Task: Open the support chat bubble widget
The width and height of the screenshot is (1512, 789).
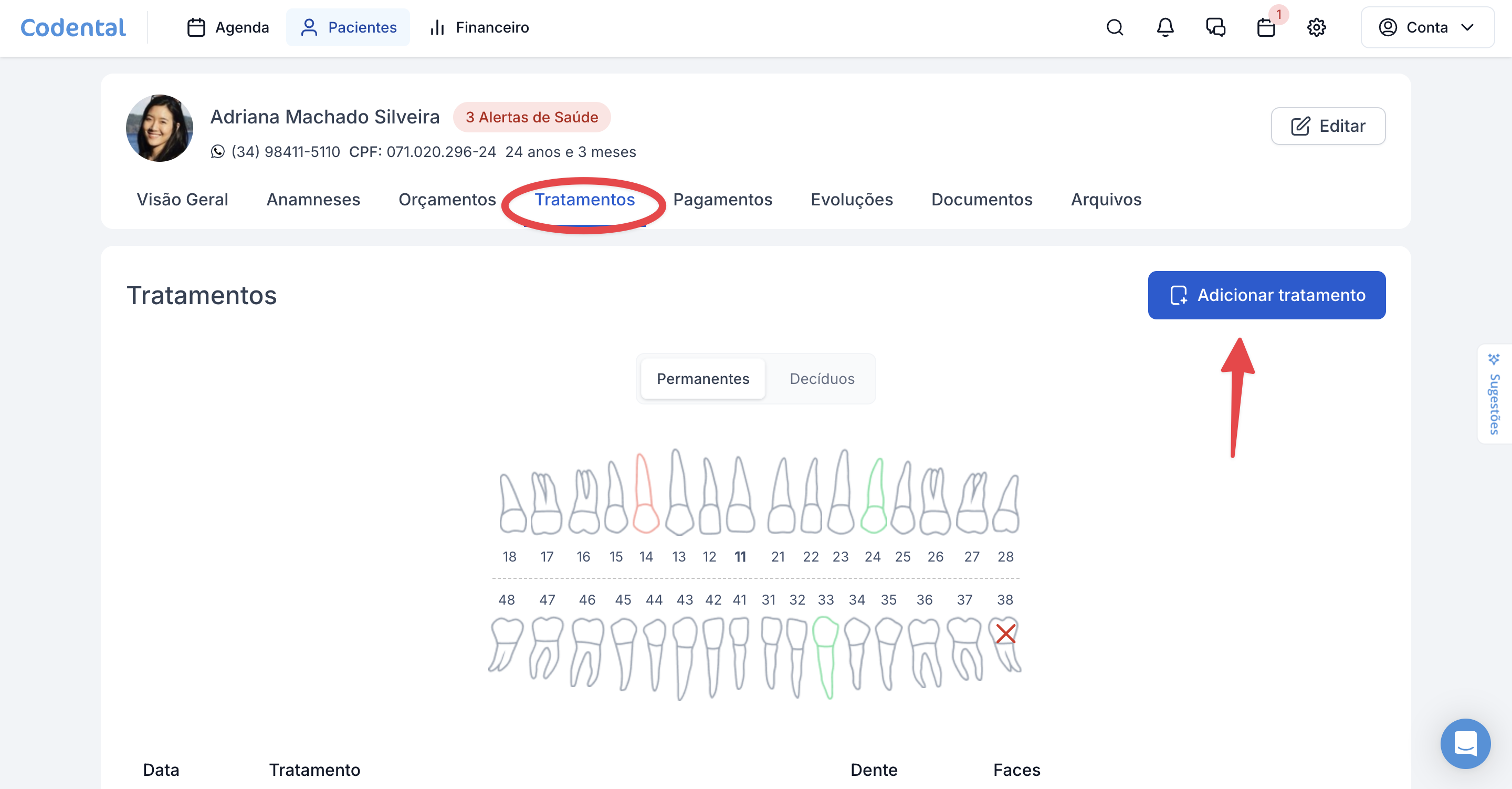Action: [x=1465, y=743]
